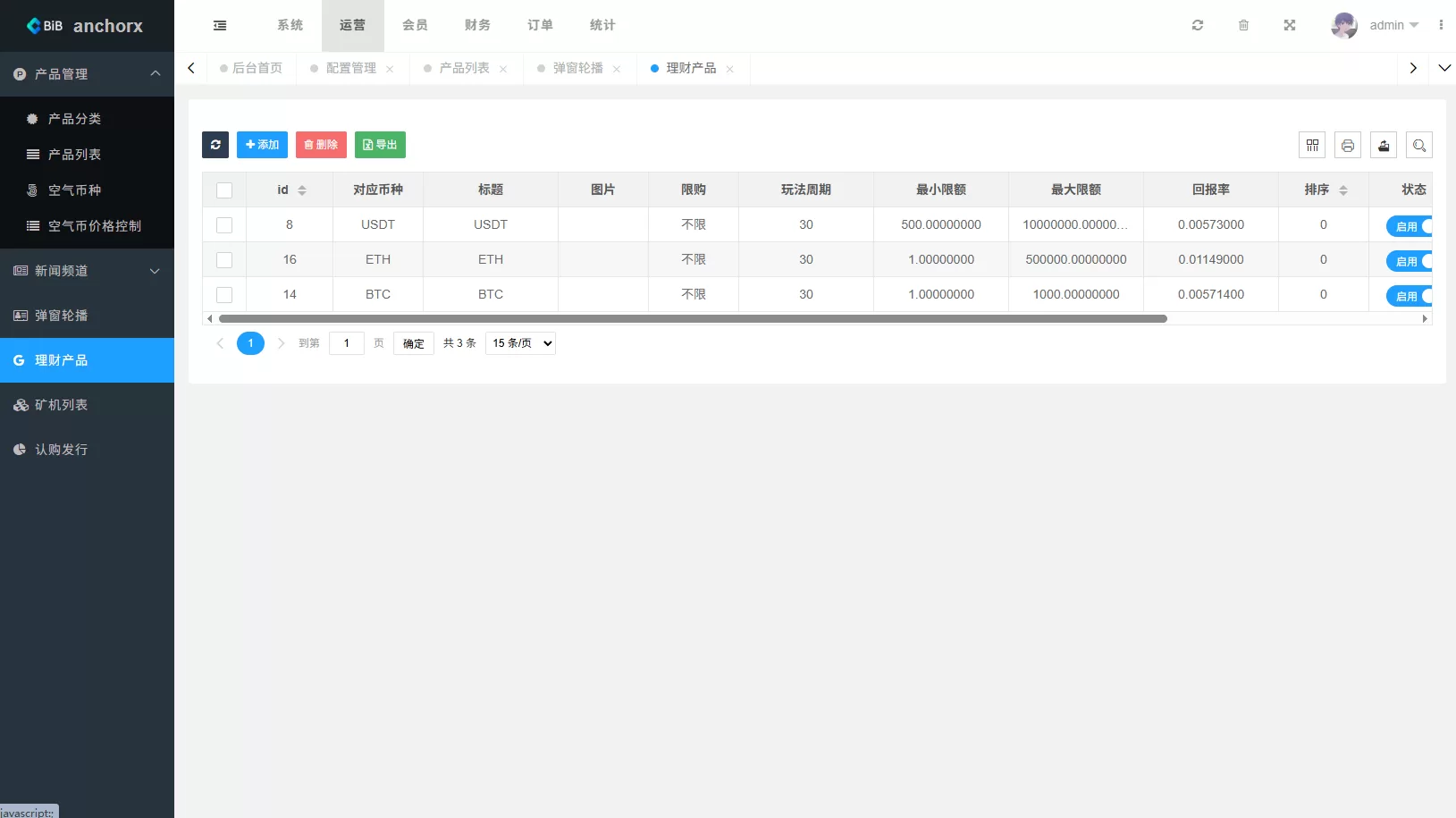The width and height of the screenshot is (1456, 818).
Task: Select all rows via header checkbox
Action: (x=224, y=190)
